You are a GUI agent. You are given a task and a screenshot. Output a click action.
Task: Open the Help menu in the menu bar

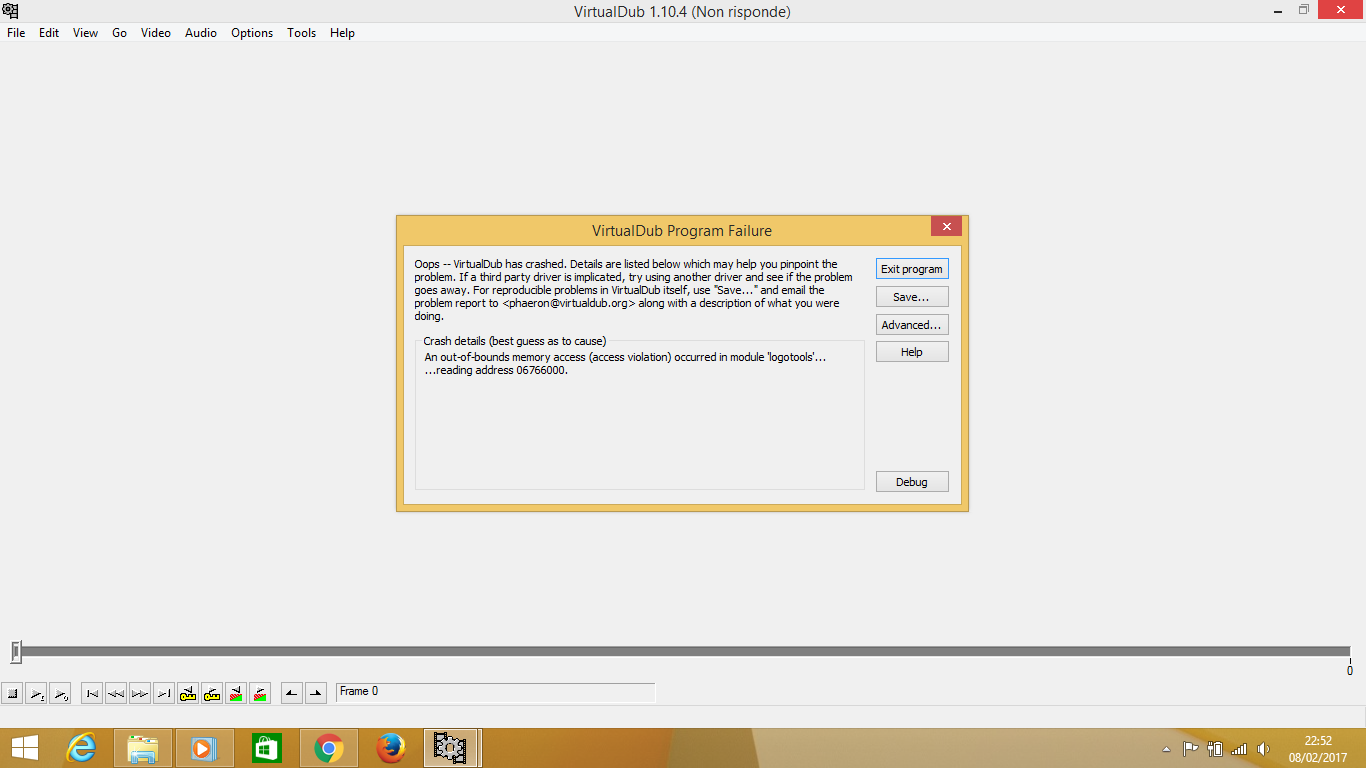pyautogui.click(x=342, y=33)
